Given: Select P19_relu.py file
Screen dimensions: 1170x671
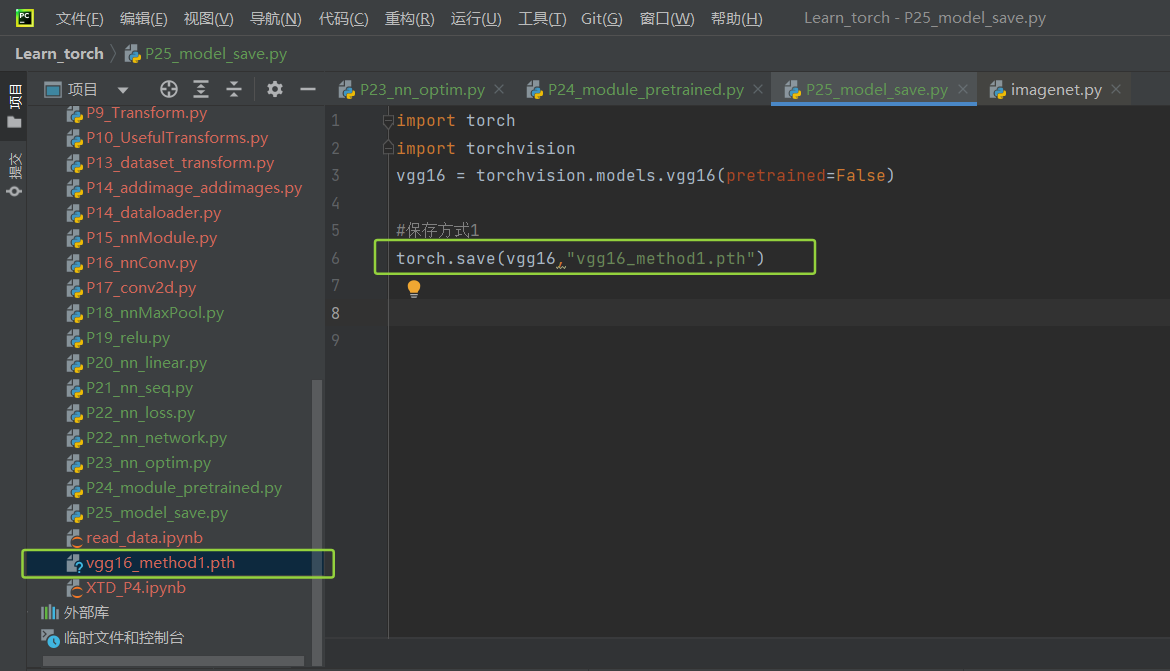Looking at the screenshot, I should [128, 338].
